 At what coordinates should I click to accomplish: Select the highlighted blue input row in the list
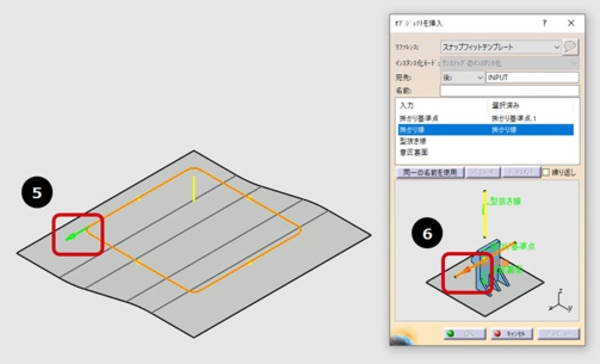point(486,130)
